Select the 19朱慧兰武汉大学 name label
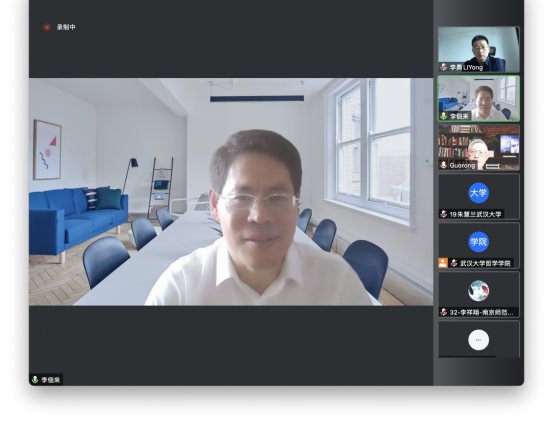The width and height of the screenshot is (554, 425). tap(475, 214)
